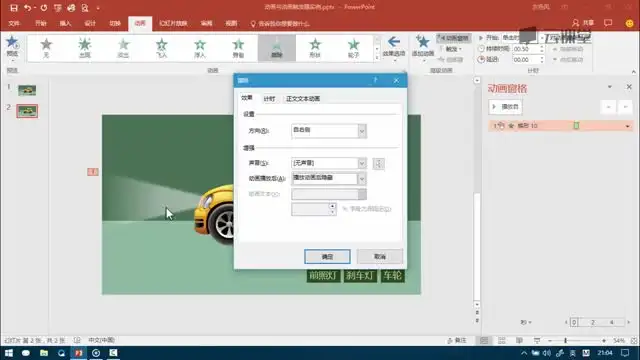
Task: Open dropdown arrow of the 矩形 10 animation entry
Action: coord(627,126)
